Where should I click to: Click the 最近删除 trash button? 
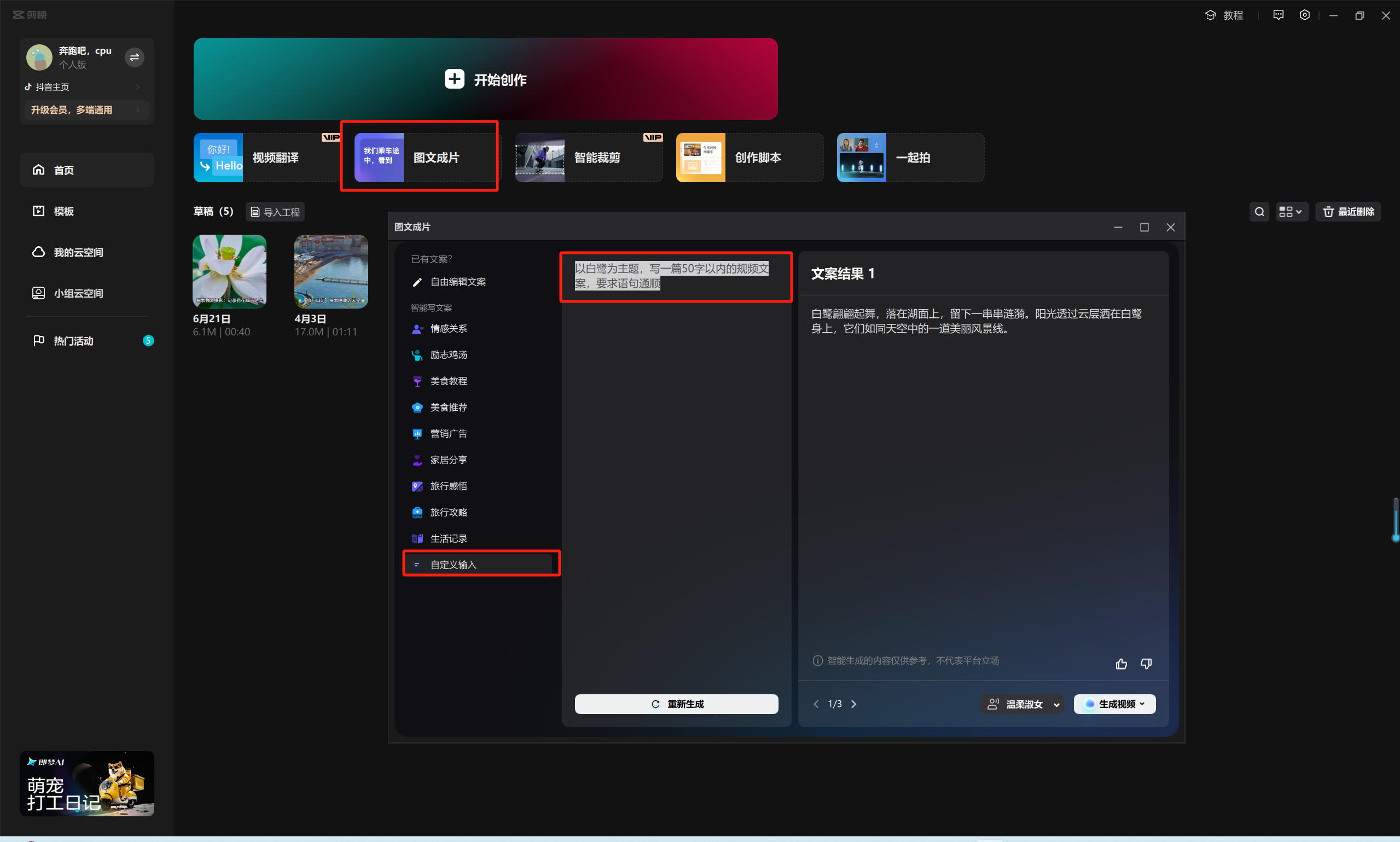[x=1348, y=212]
